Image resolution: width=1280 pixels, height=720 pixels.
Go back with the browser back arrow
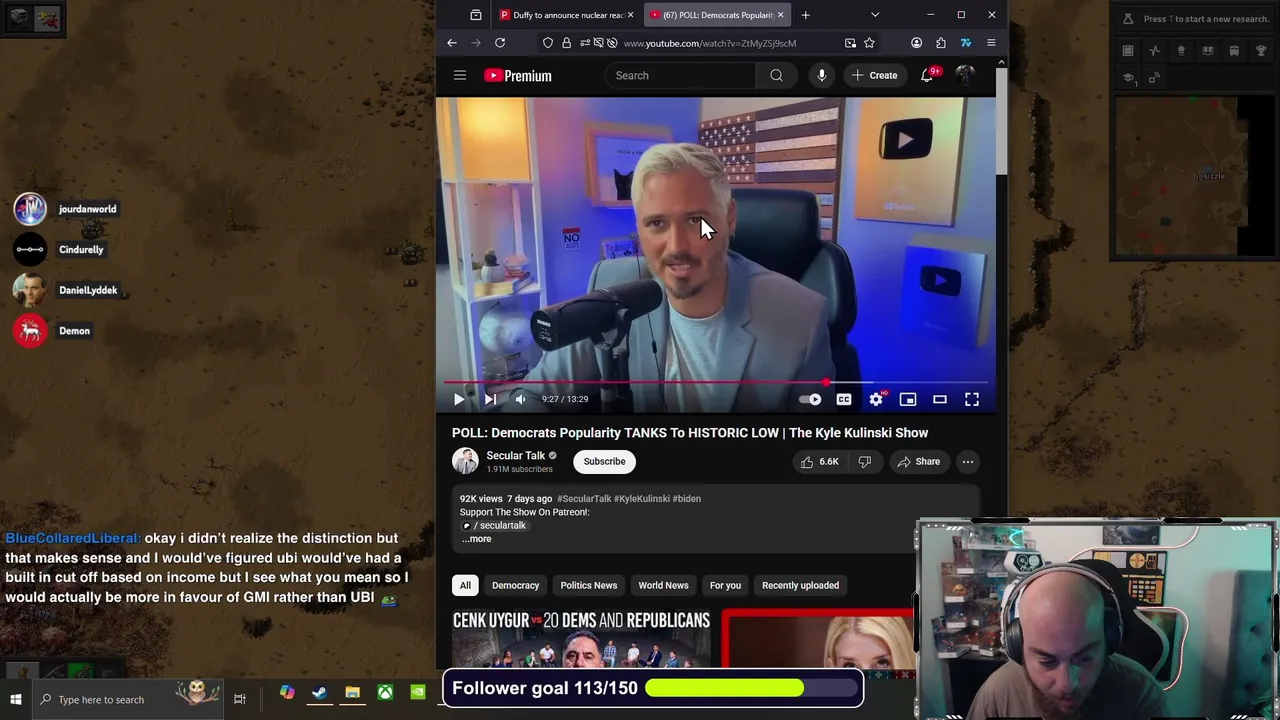[x=452, y=43]
